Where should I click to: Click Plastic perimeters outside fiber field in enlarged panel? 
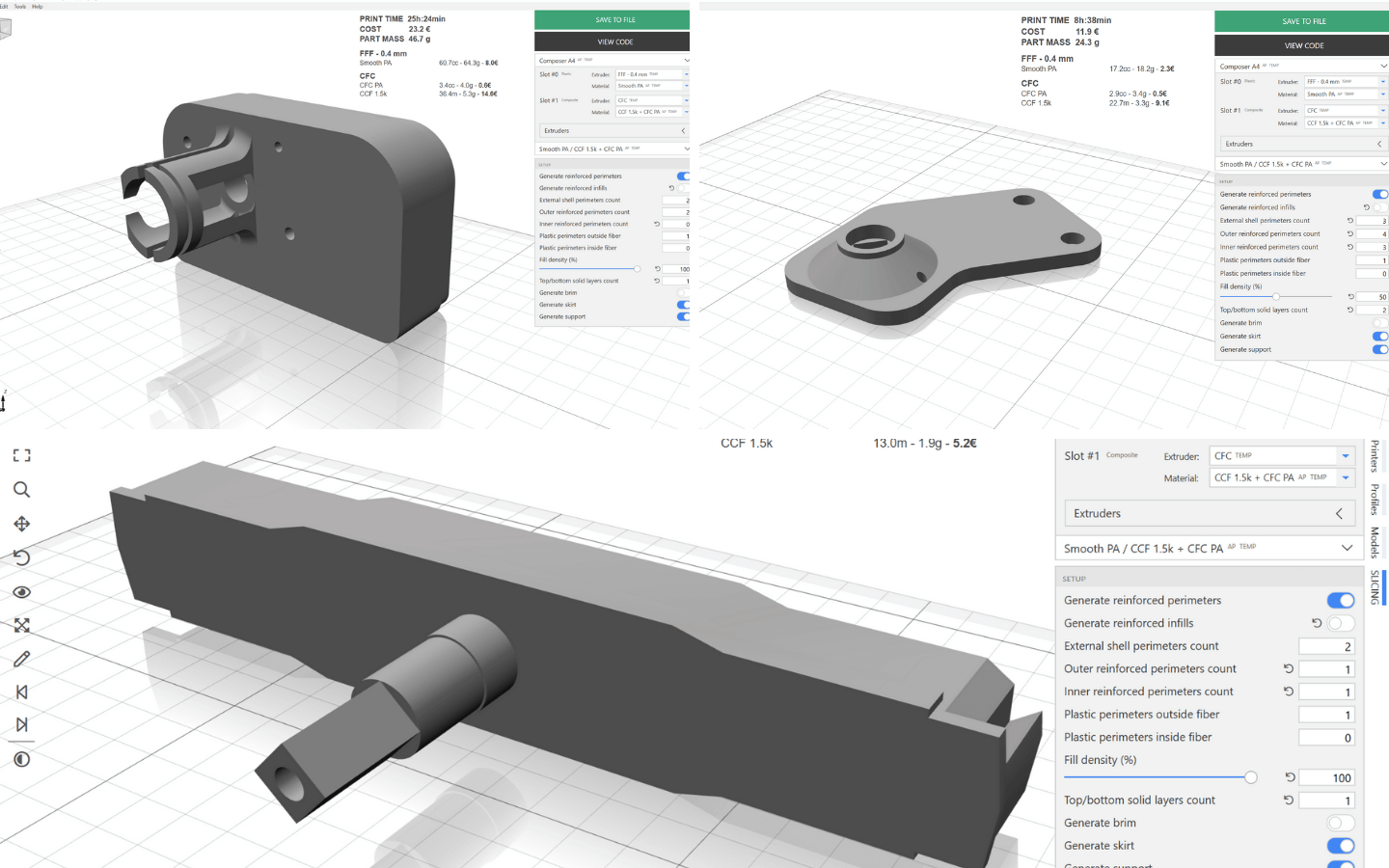click(x=1327, y=715)
